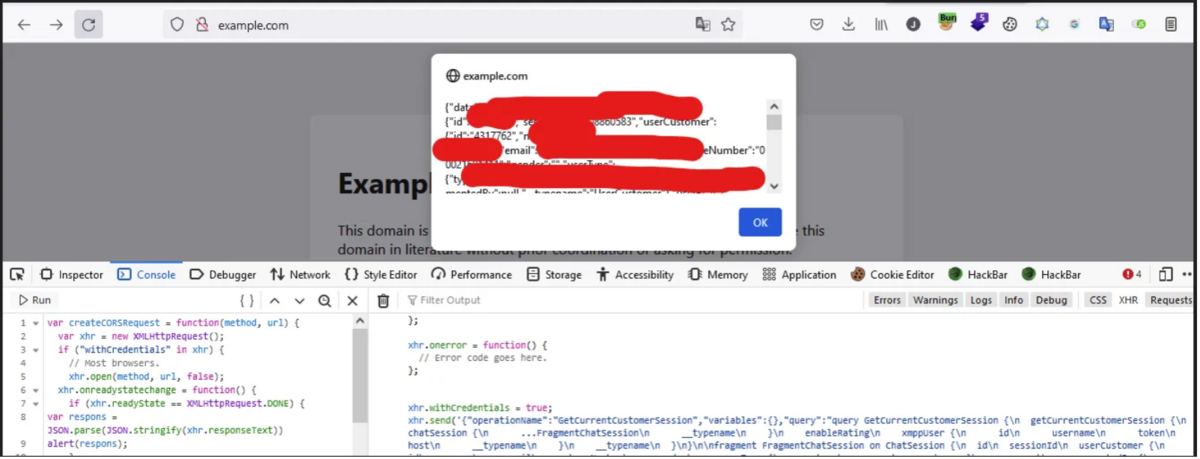Toggle the XHR filter
This screenshot has width=1200, height=459.
coord(1128,300)
